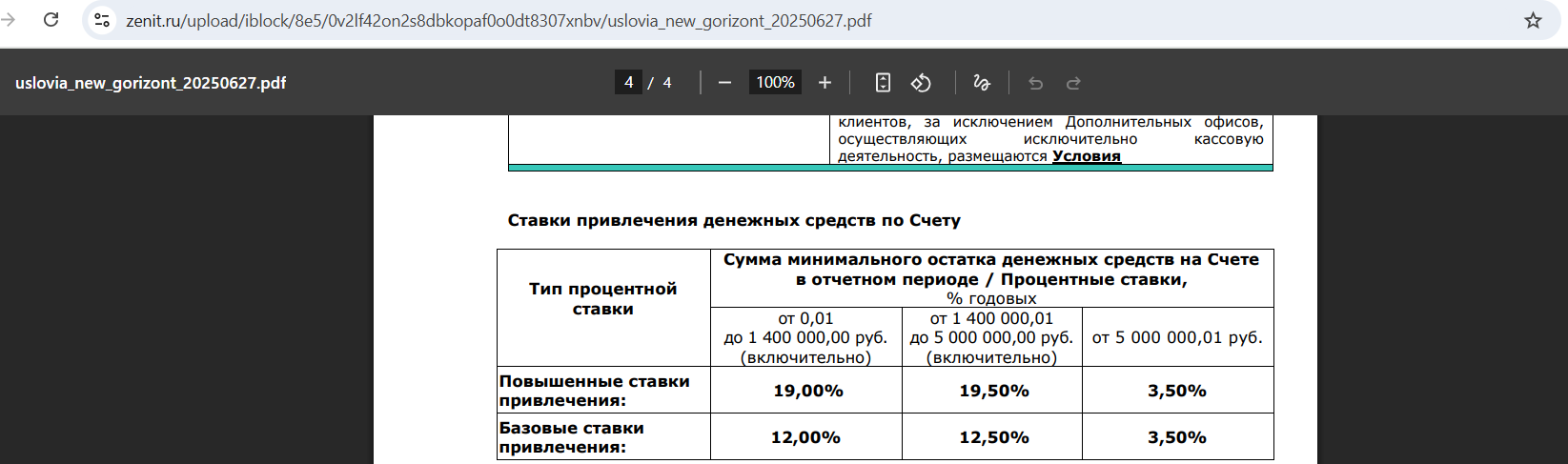Click the 3,50% cell in Повышенные row
The height and width of the screenshot is (464, 1568).
pos(1177,391)
